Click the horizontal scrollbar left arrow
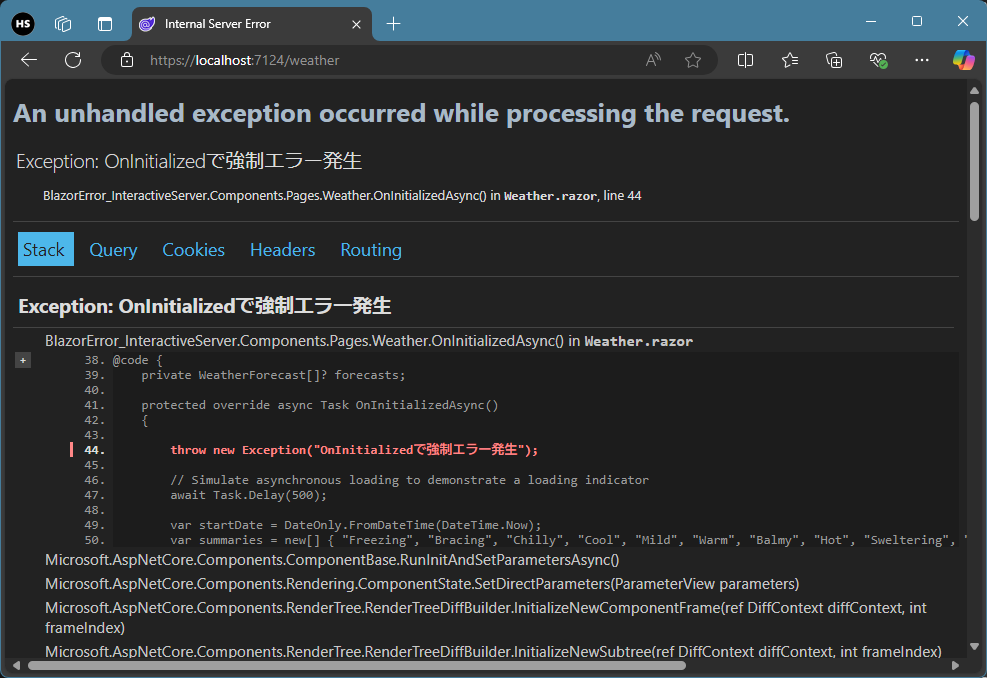 16,665
